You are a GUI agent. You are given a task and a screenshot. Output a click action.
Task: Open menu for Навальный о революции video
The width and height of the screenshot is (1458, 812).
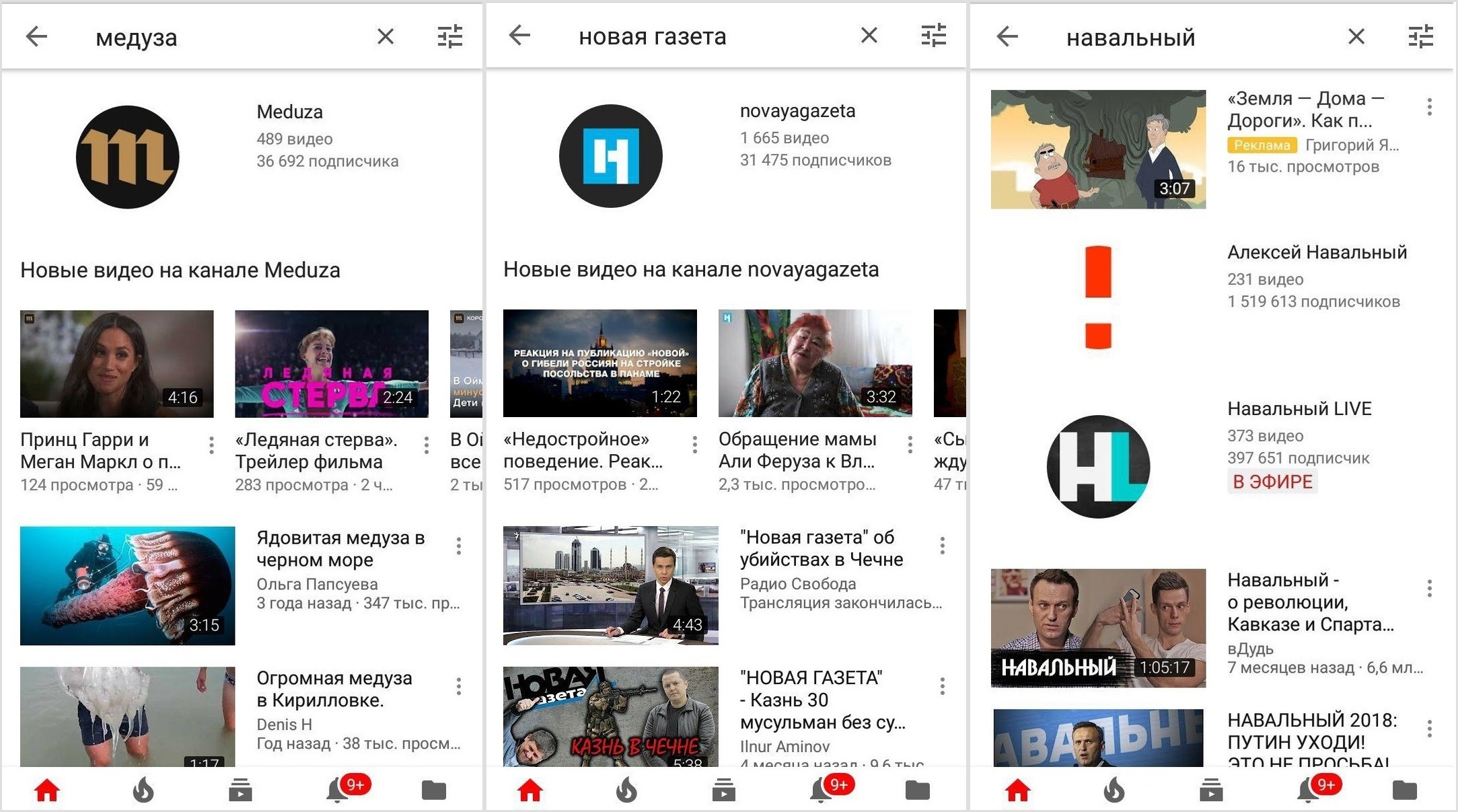[x=1429, y=589]
